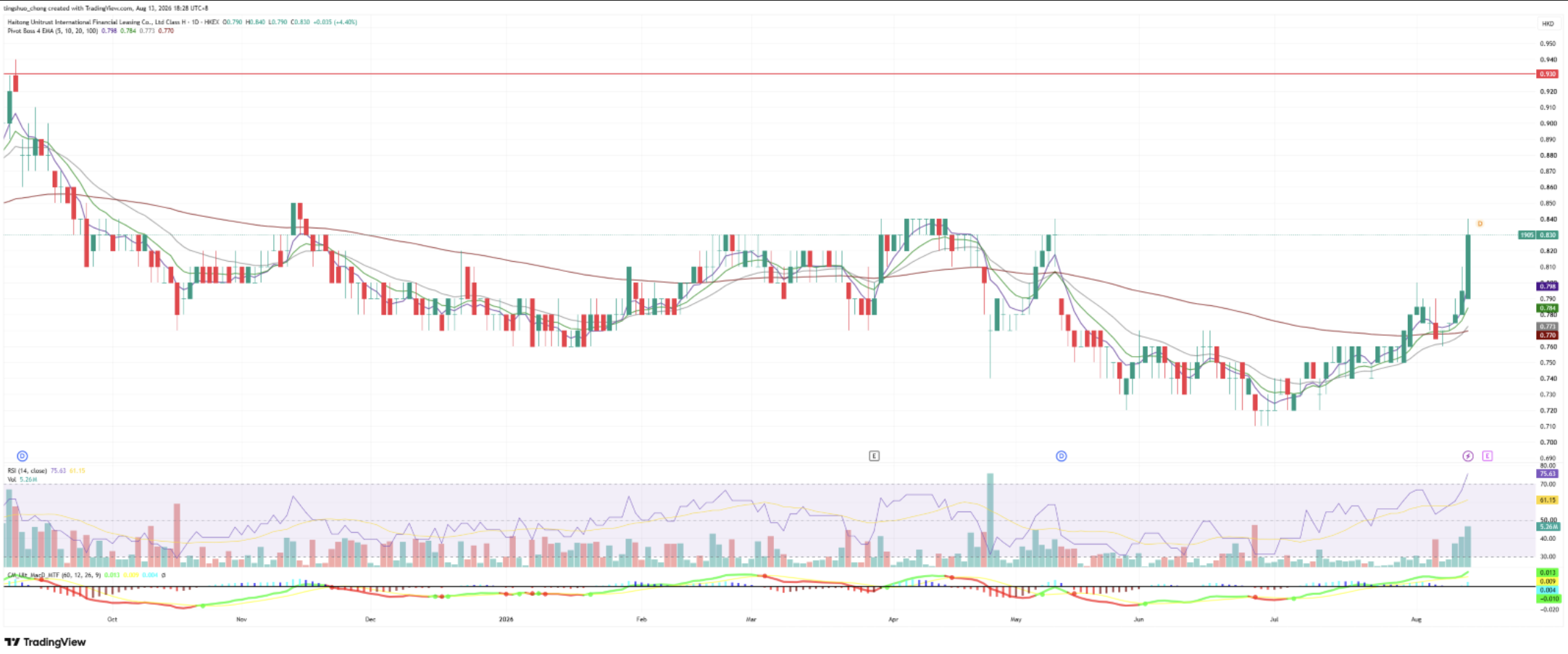Image resolution: width=1568 pixels, height=654 pixels.
Task: Click the red 0.930 price-axis label
Action: click(1547, 74)
